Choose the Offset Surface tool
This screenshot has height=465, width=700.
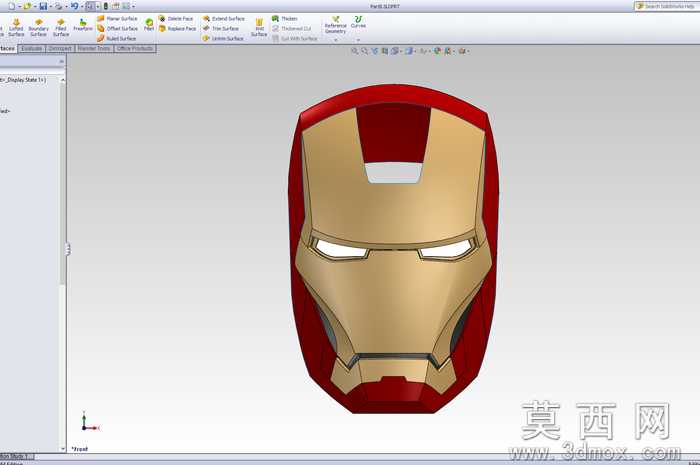coord(117,28)
